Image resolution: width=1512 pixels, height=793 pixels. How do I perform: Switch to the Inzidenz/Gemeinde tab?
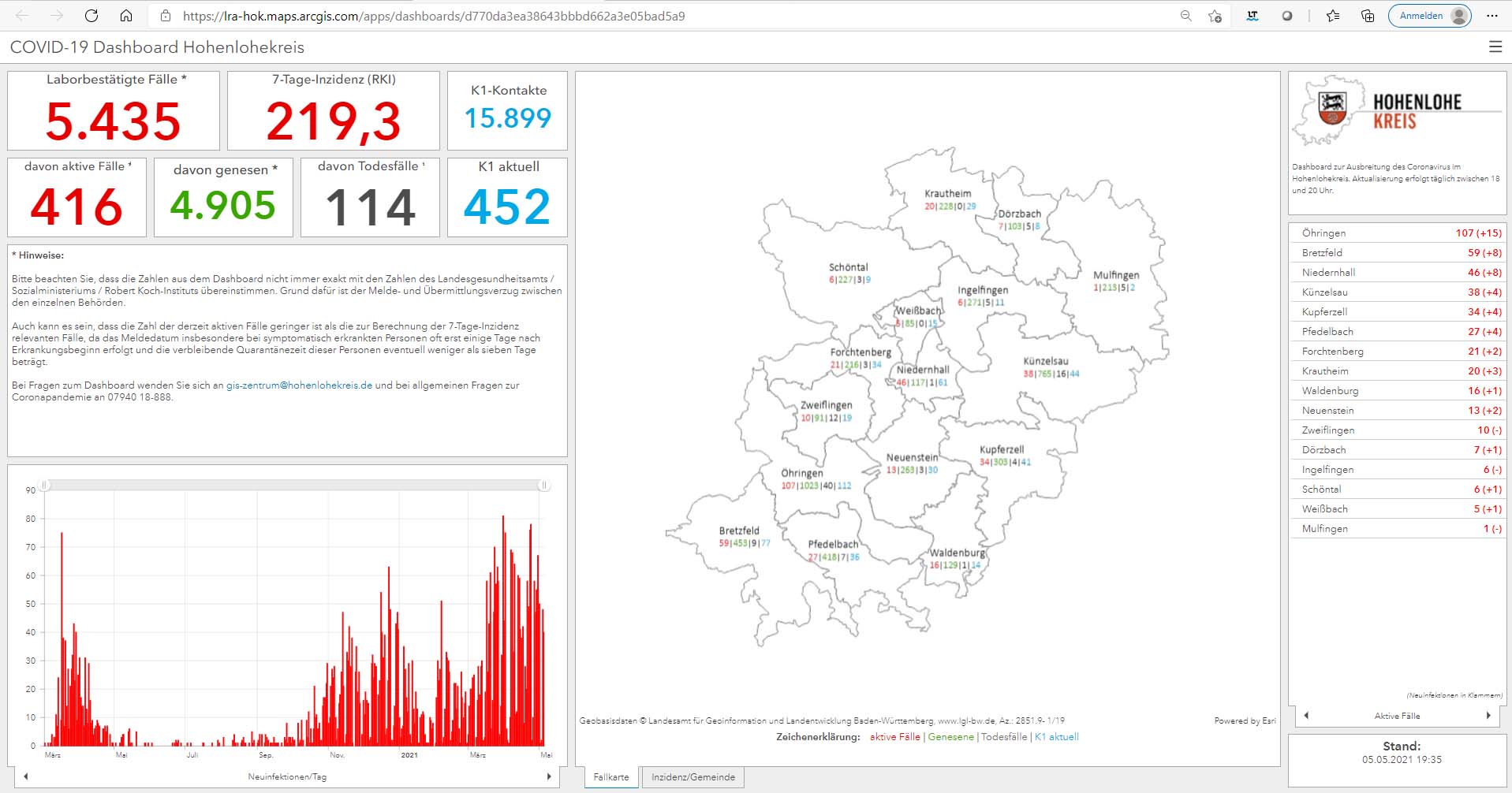tap(693, 777)
